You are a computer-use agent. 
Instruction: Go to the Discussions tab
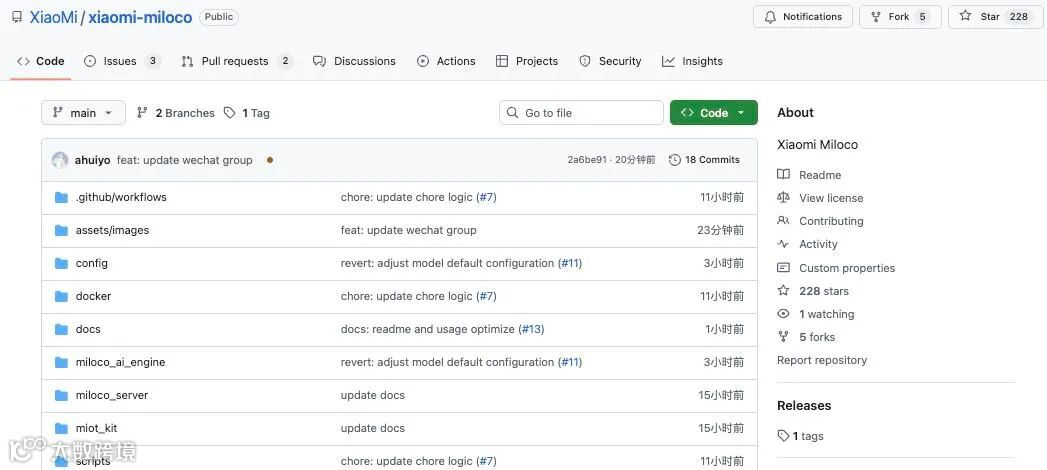click(x=355, y=61)
